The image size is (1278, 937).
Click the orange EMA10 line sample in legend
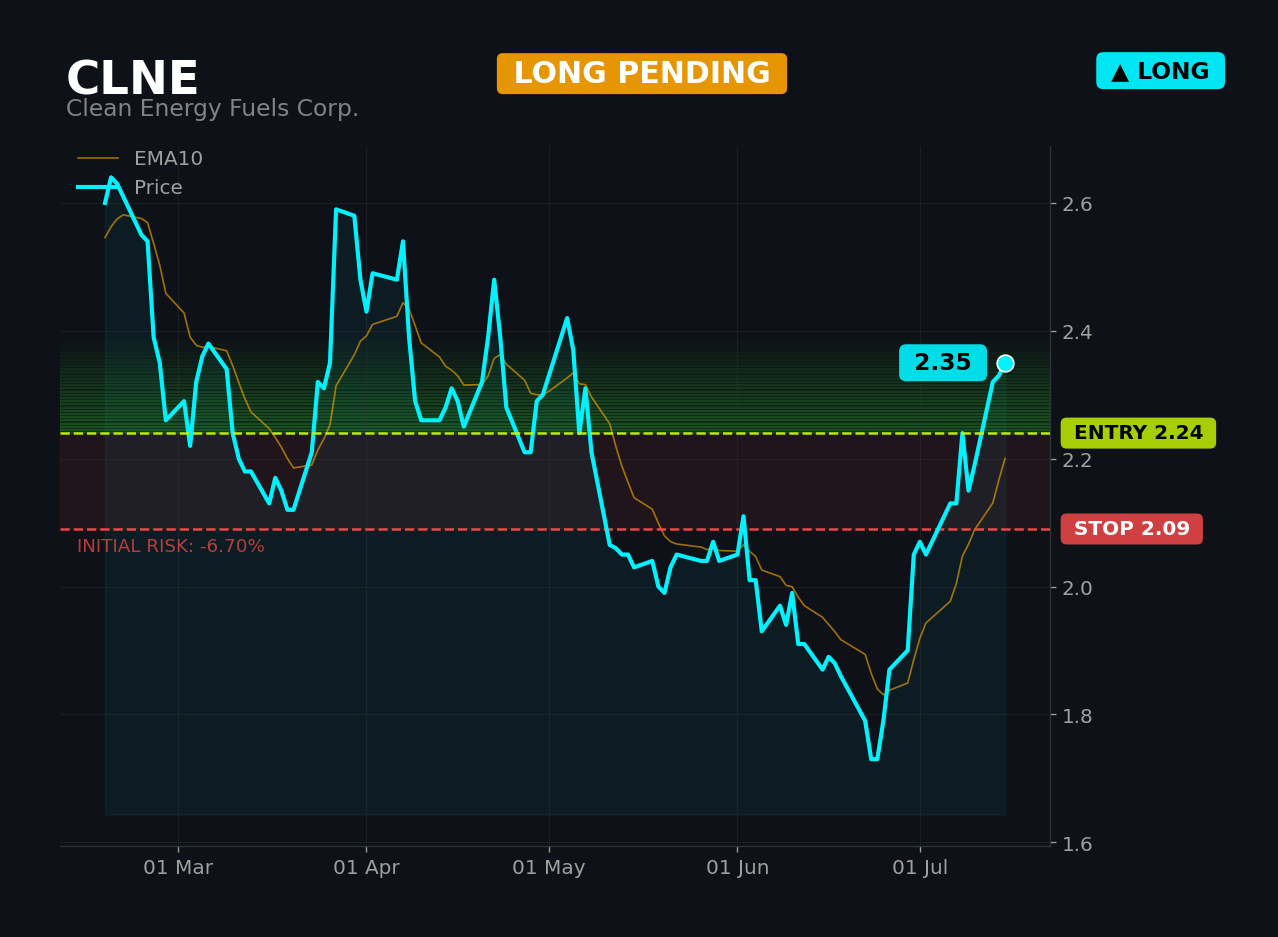(98, 159)
